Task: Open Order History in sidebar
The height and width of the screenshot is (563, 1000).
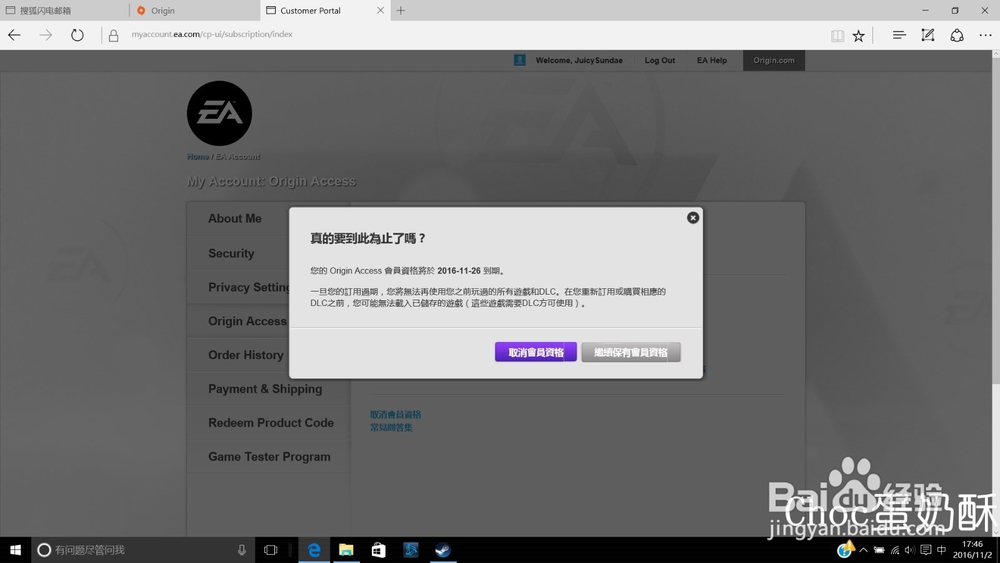Action: click(x=246, y=355)
